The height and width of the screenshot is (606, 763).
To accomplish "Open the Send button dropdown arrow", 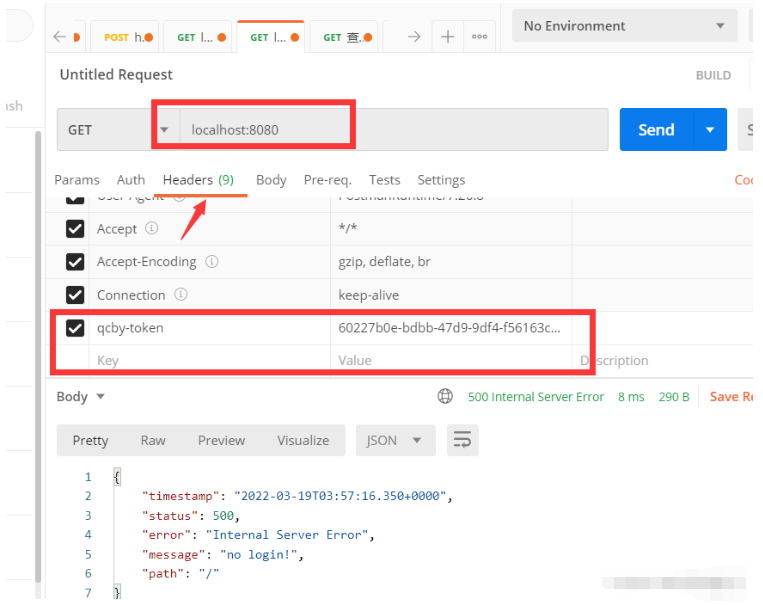I will (x=710, y=130).
